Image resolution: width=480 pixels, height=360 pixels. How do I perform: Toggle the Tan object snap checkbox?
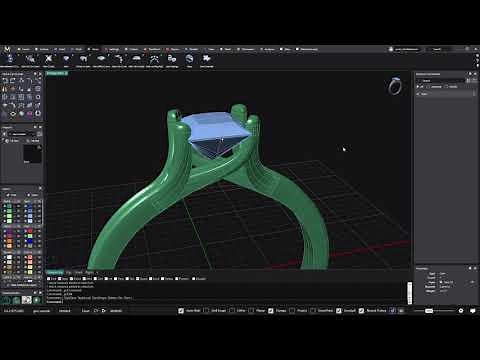[x=127, y=279]
